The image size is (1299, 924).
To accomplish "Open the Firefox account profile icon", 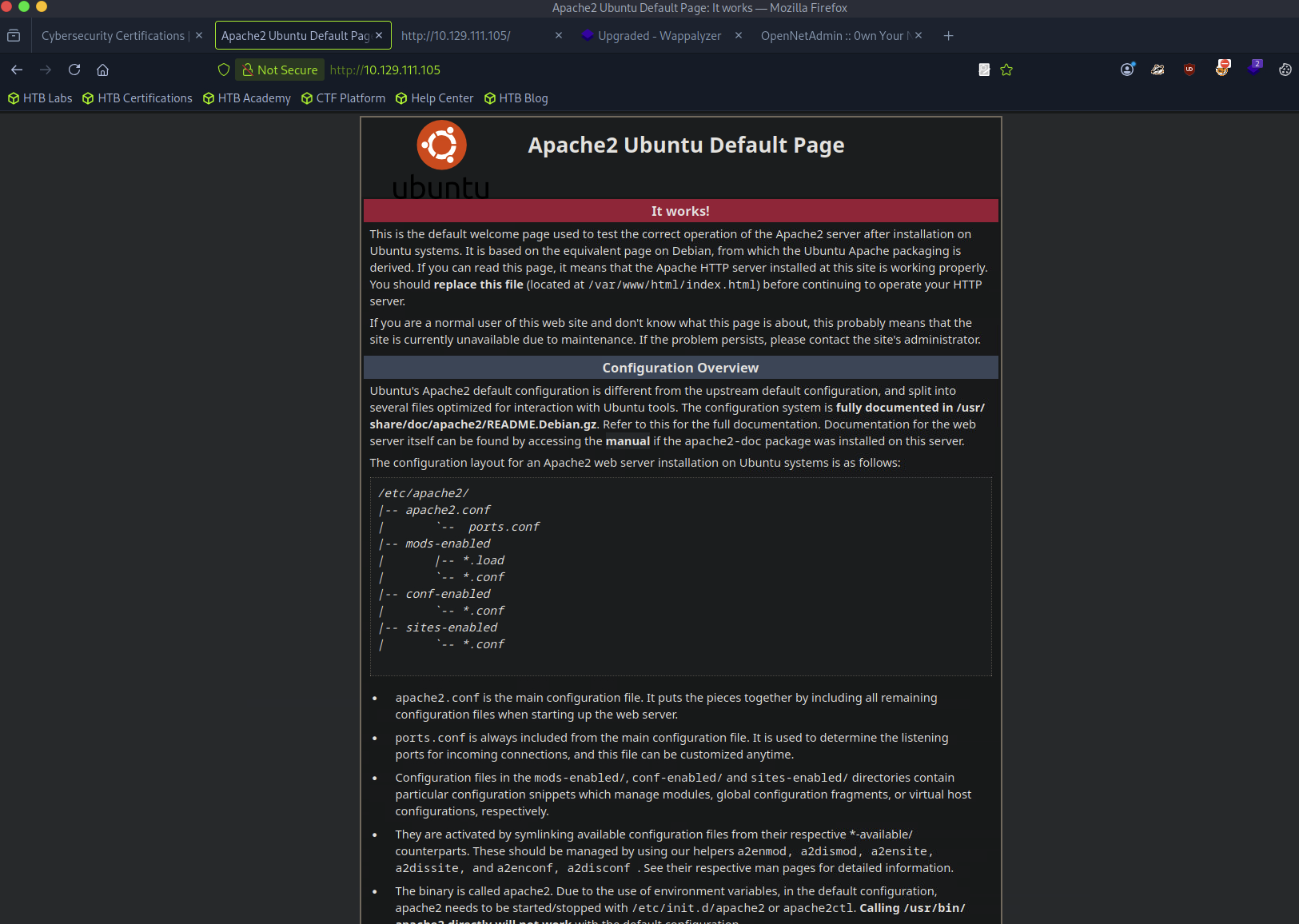I will pos(1127,70).
